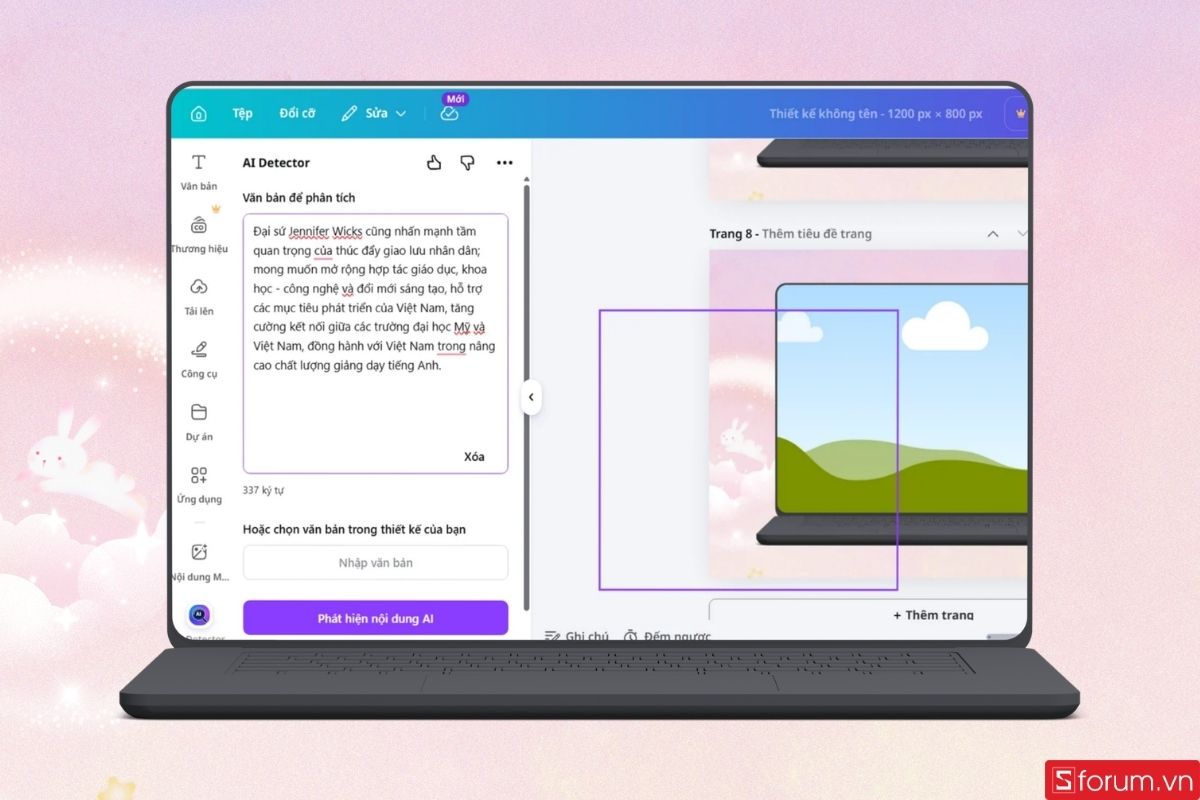
Task: Open the Home icon in top bar
Action: (198, 113)
